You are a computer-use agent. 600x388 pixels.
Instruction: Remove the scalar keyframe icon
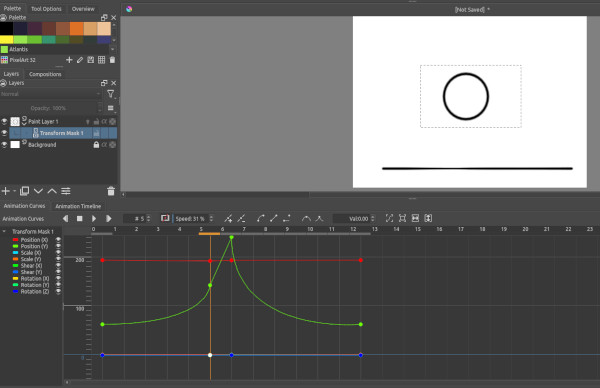click(241, 218)
